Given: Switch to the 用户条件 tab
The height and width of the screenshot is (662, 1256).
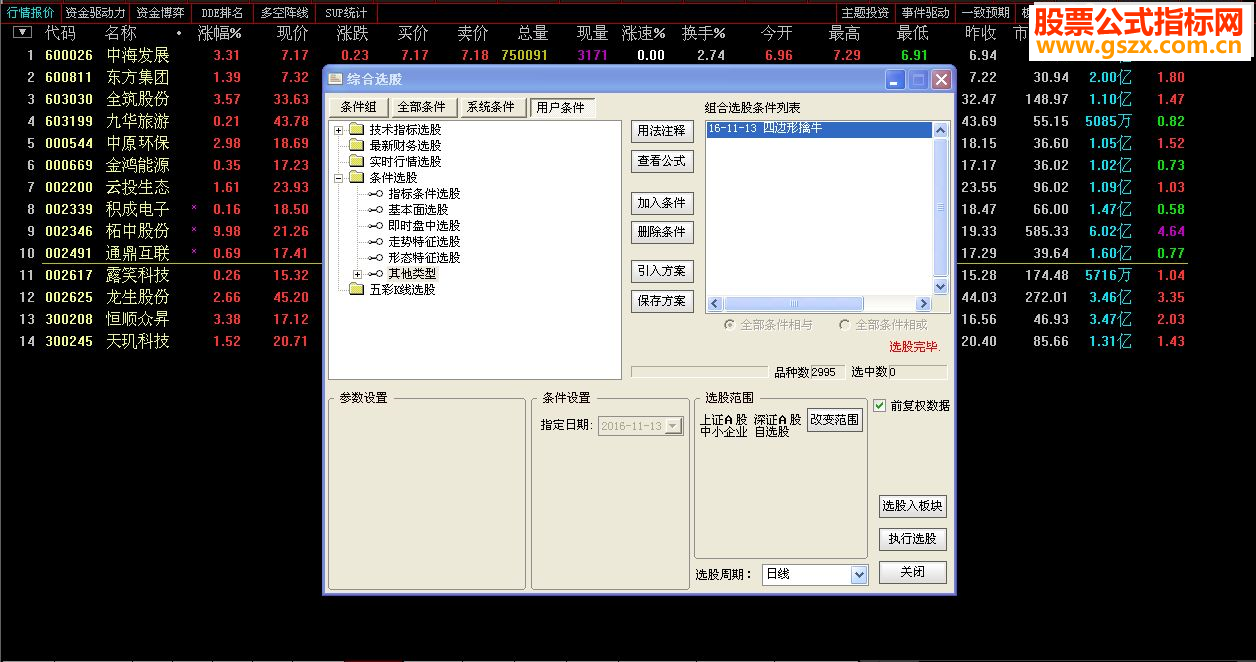Looking at the screenshot, I should click(561, 108).
